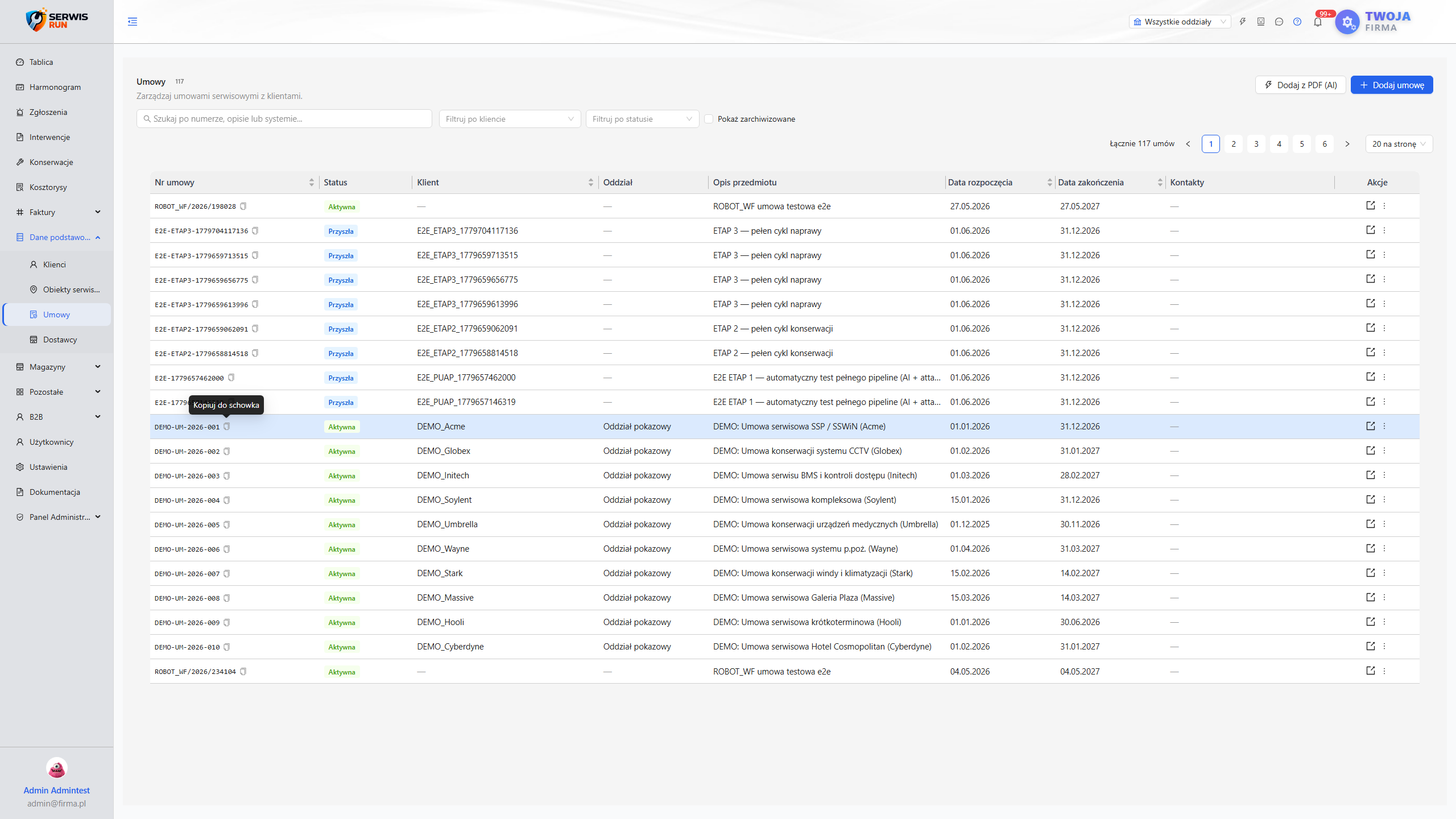This screenshot has height=819, width=1456.
Task: Sort by Nr umowy column
Action: (234, 183)
